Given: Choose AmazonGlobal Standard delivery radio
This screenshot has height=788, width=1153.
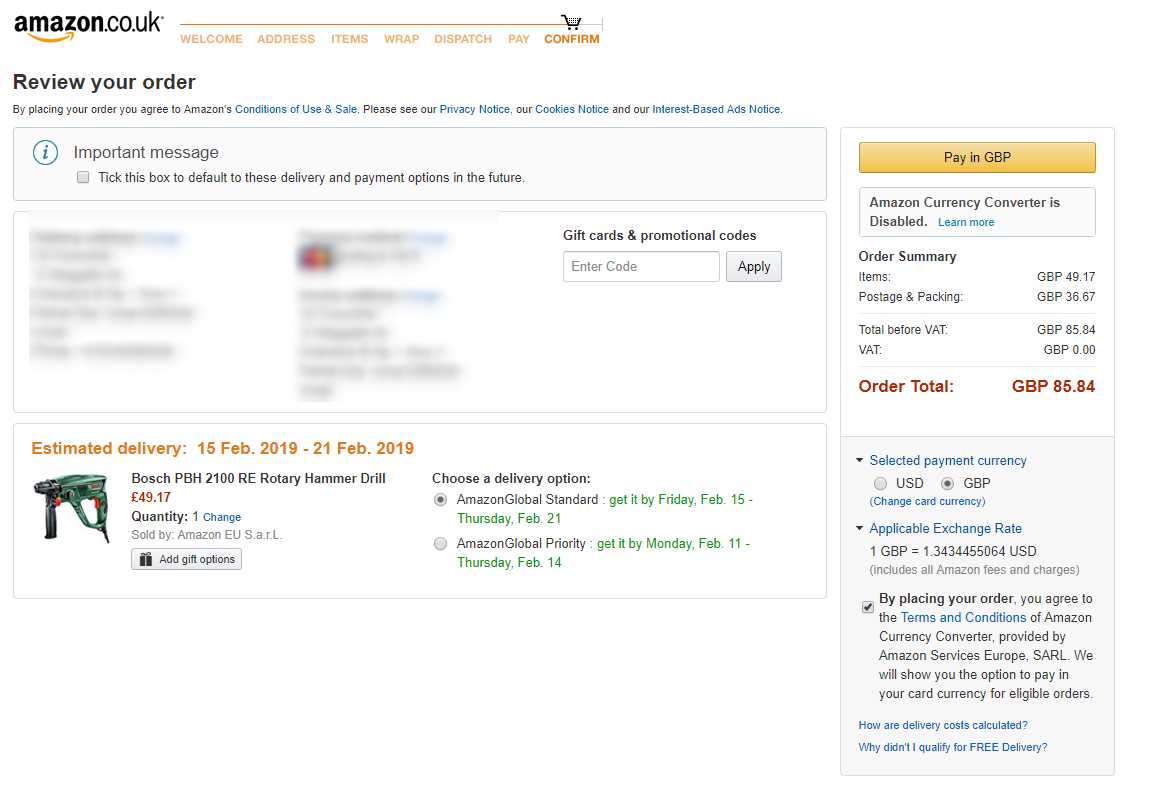Looking at the screenshot, I should click(x=441, y=500).
